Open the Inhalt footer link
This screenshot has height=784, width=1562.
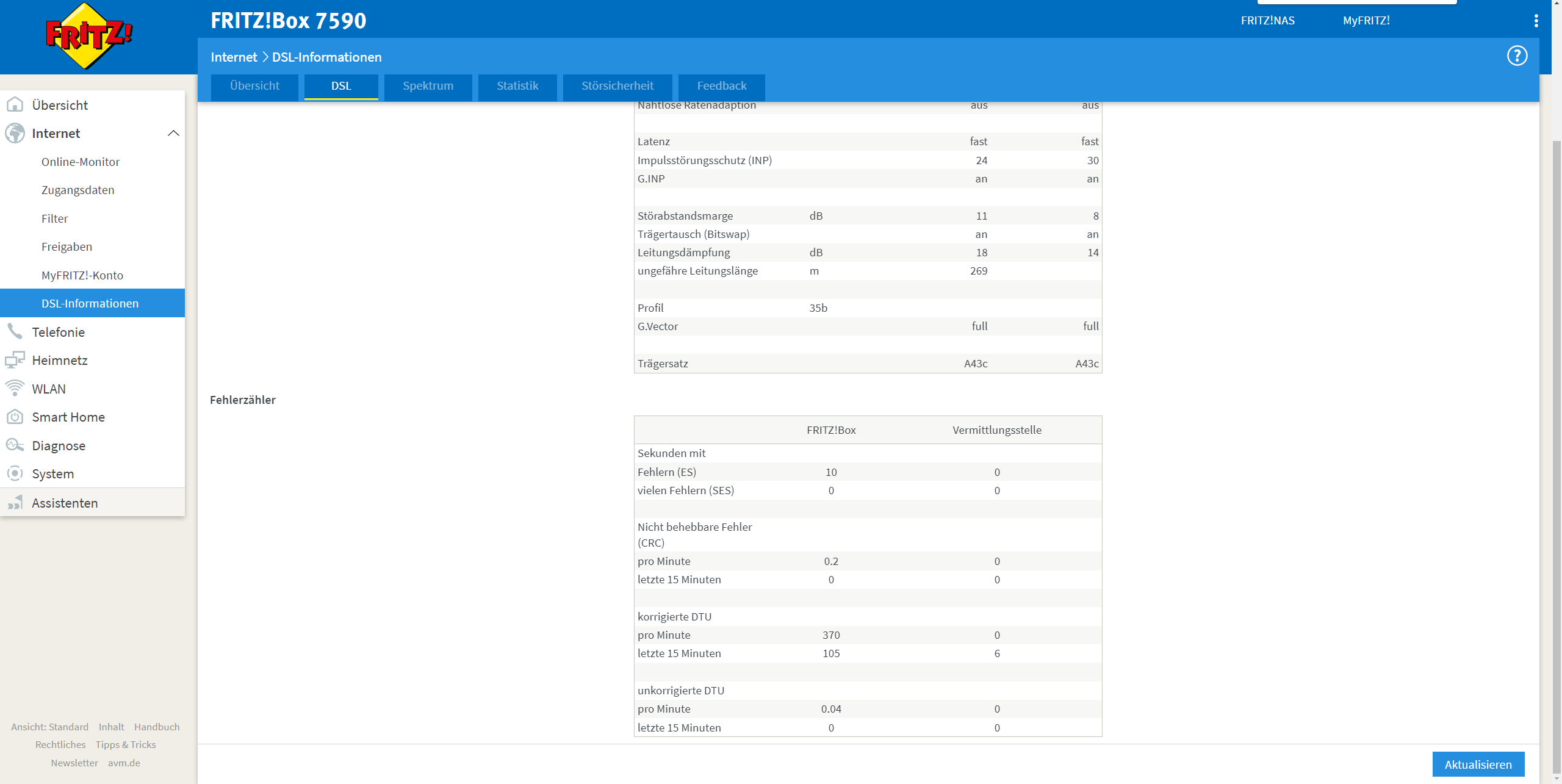[111, 727]
